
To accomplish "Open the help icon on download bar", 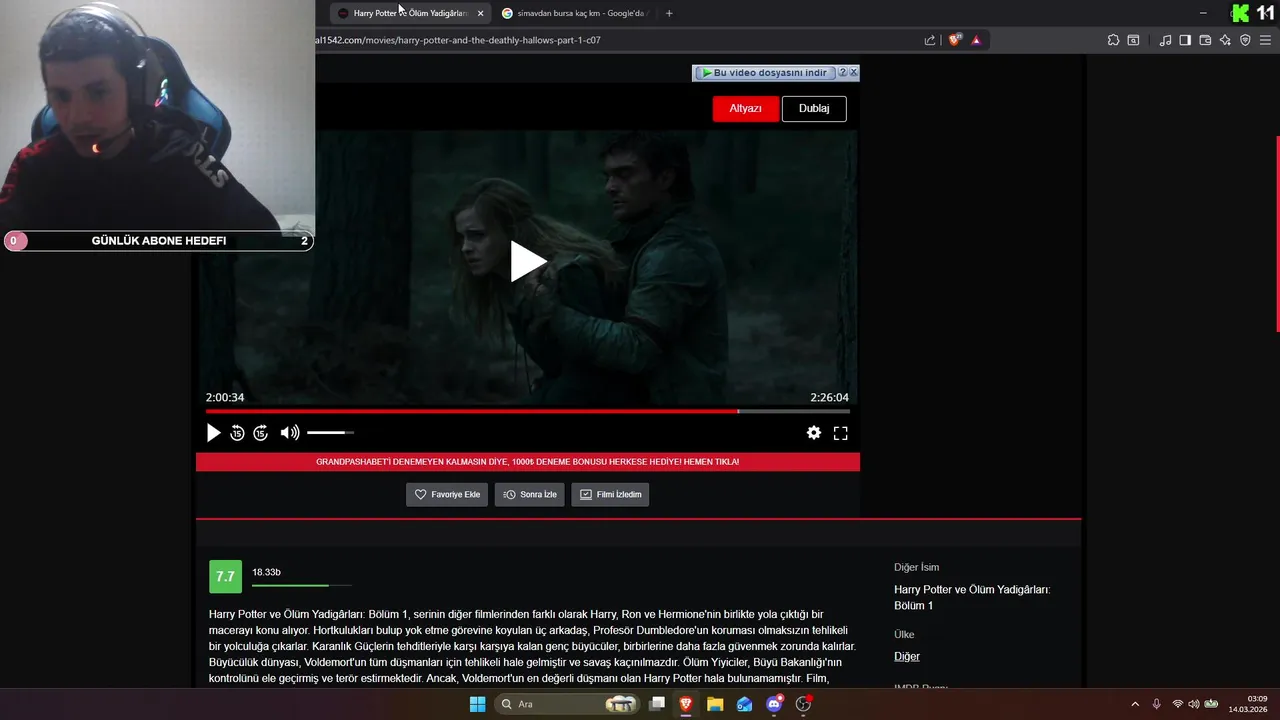I will click(x=842, y=73).
